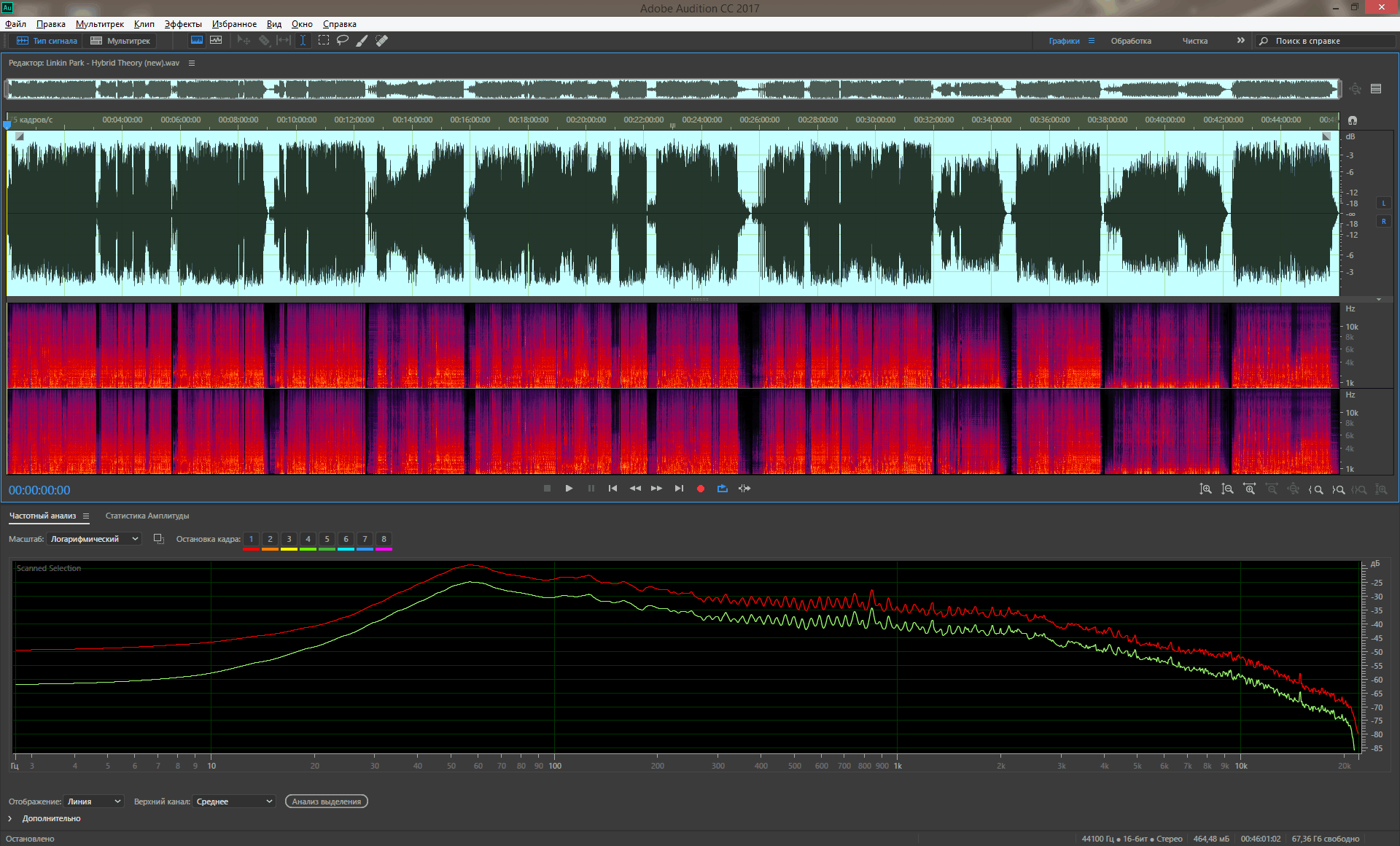Click the grayed-out Zoom Out Time icon
Image resolution: width=1400 pixels, height=846 pixels.
pyautogui.click(x=1272, y=489)
